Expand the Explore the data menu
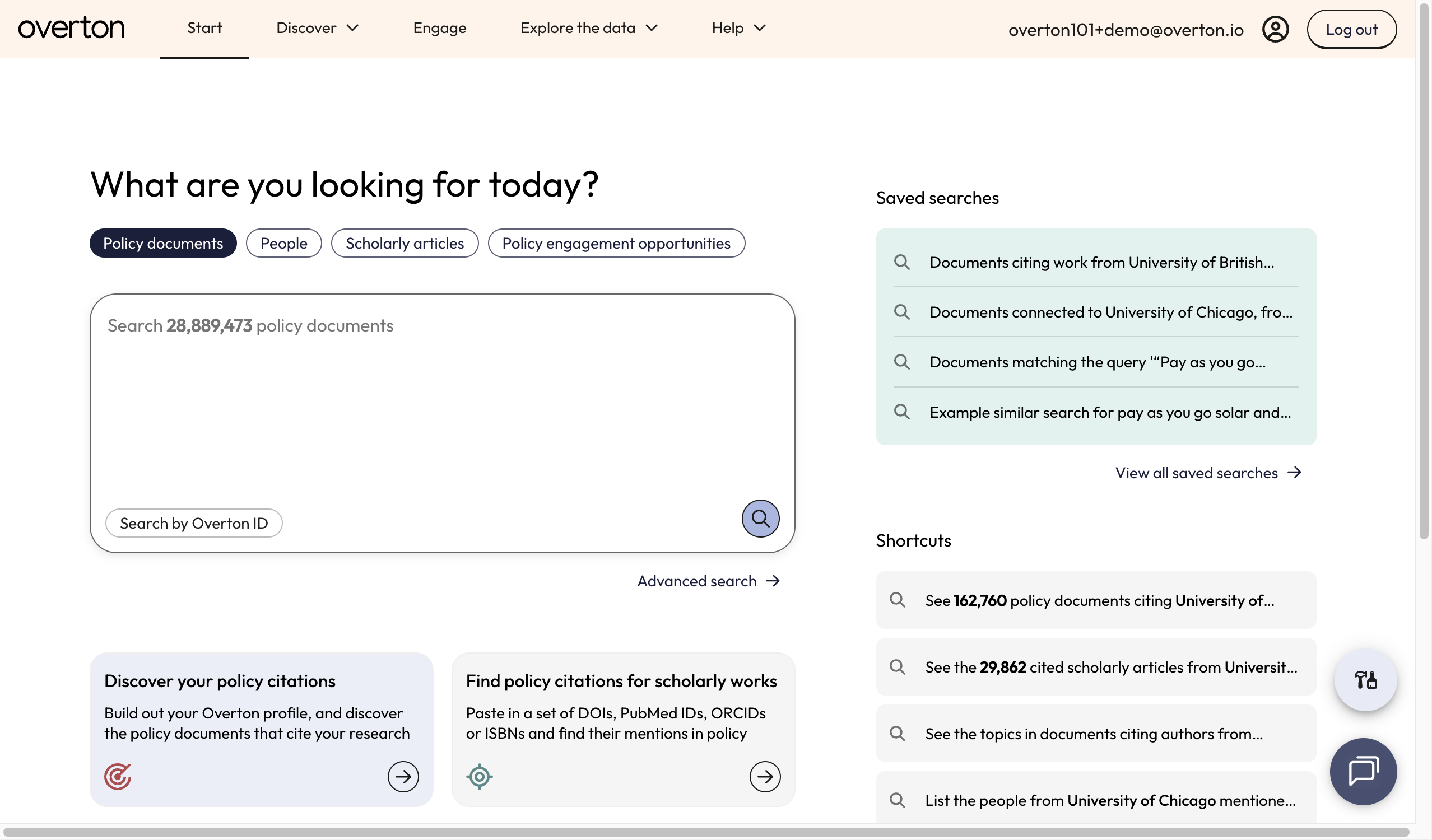 click(x=589, y=28)
